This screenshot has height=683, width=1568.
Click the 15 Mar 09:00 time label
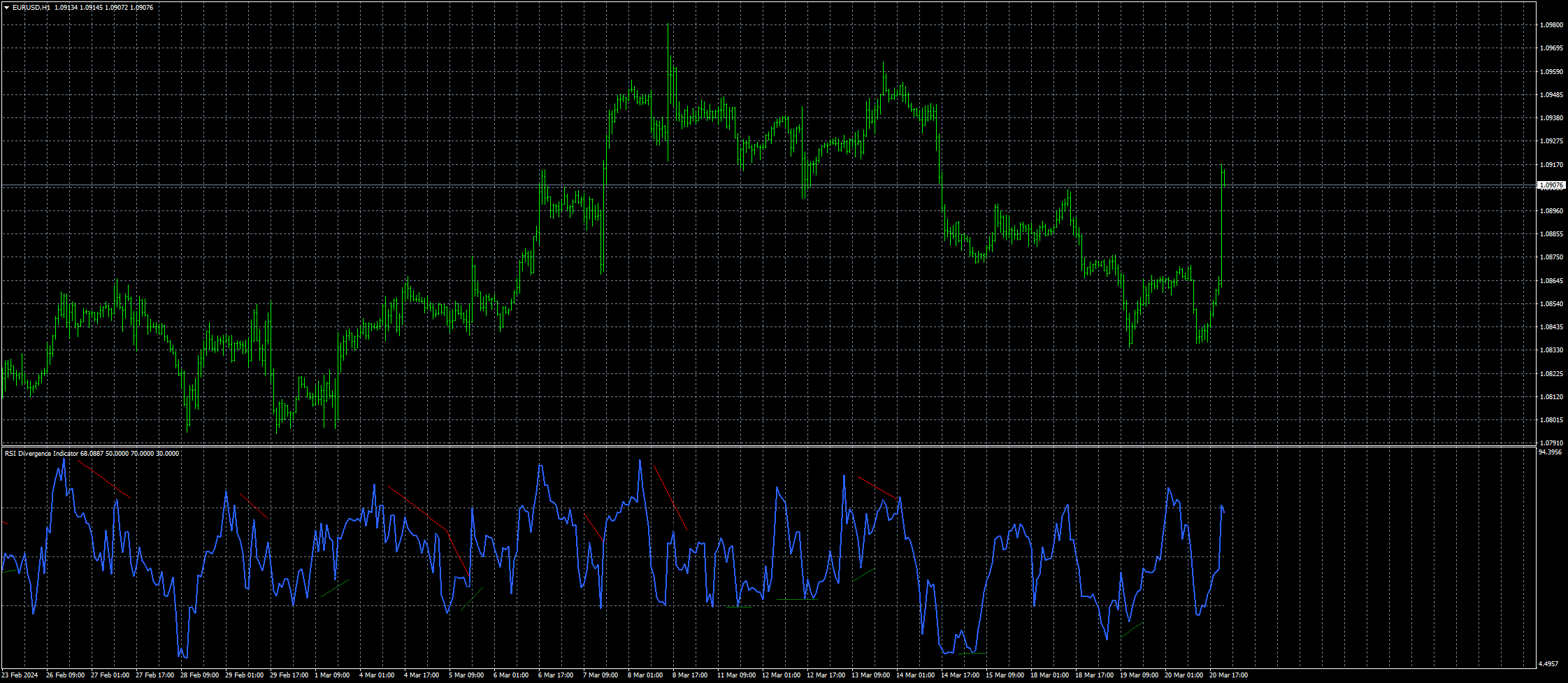coord(1005,675)
